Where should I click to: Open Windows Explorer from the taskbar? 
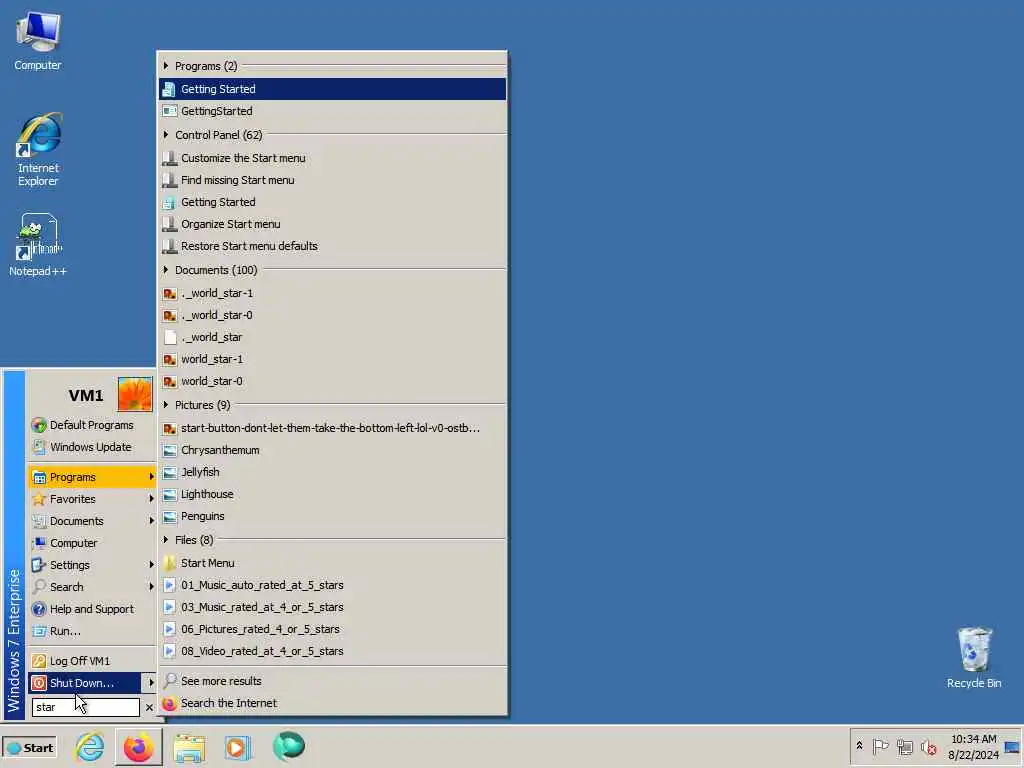pyautogui.click(x=189, y=746)
